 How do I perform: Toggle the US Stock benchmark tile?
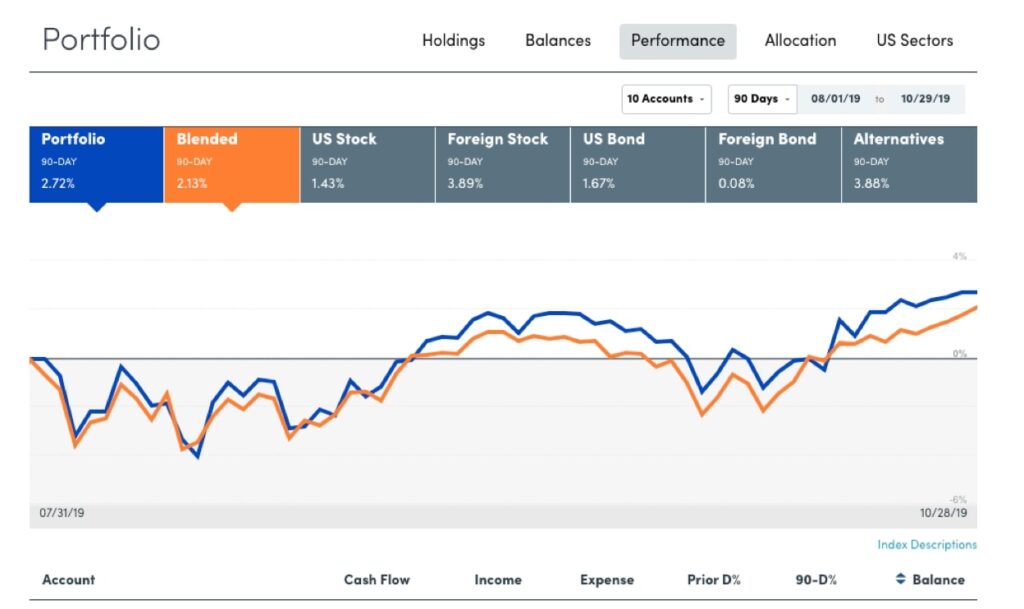pyautogui.click(x=367, y=164)
